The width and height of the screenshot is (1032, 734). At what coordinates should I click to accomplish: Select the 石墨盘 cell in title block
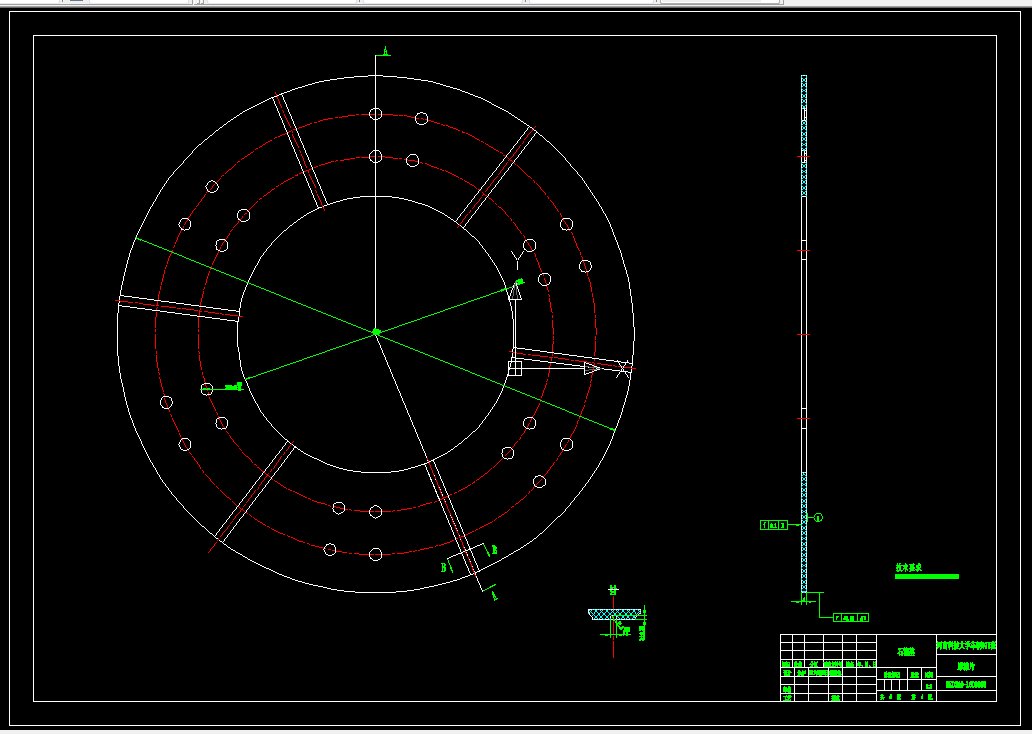coord(906,652)
